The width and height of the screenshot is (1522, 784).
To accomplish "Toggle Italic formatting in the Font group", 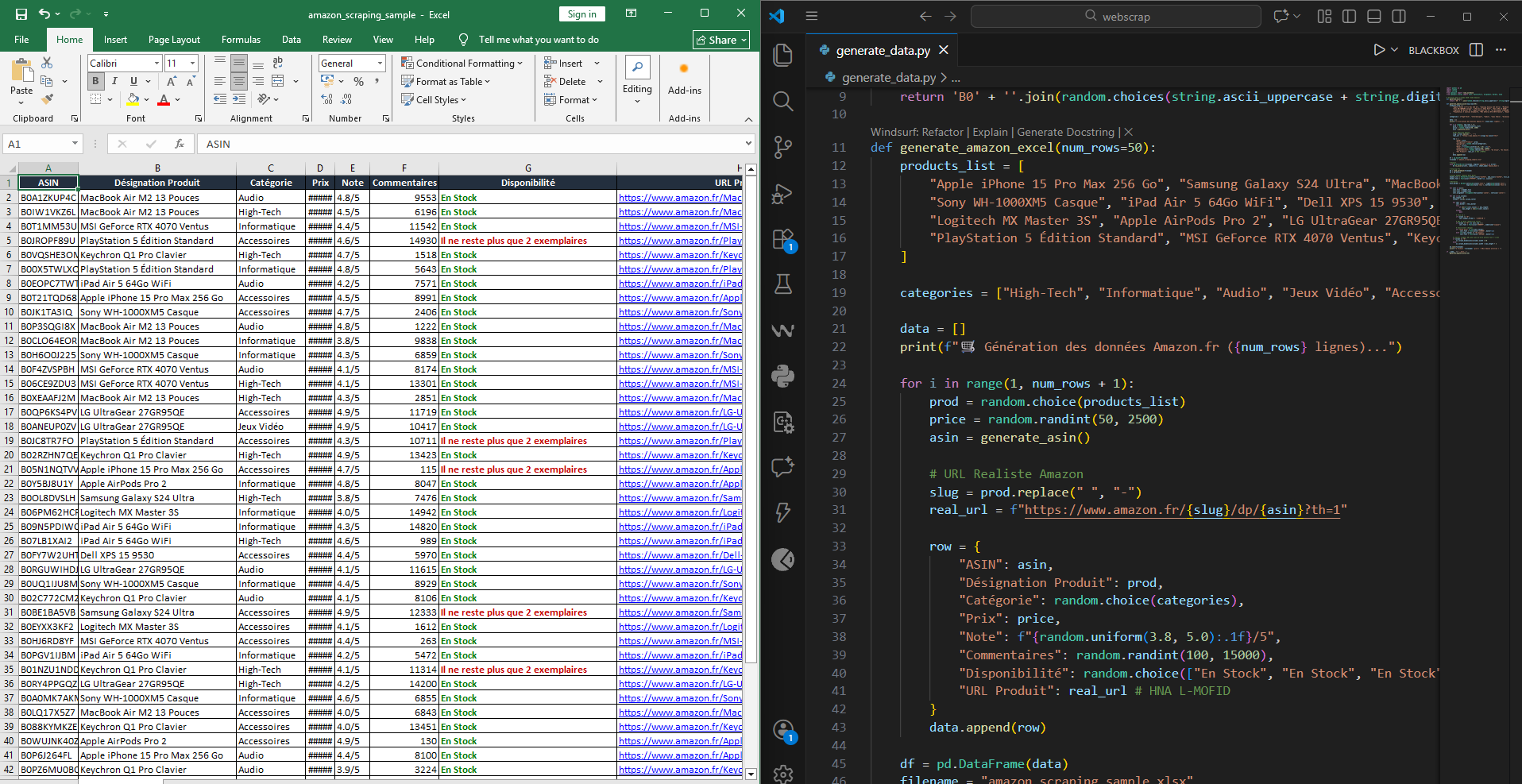I will [x=114, y=81].
